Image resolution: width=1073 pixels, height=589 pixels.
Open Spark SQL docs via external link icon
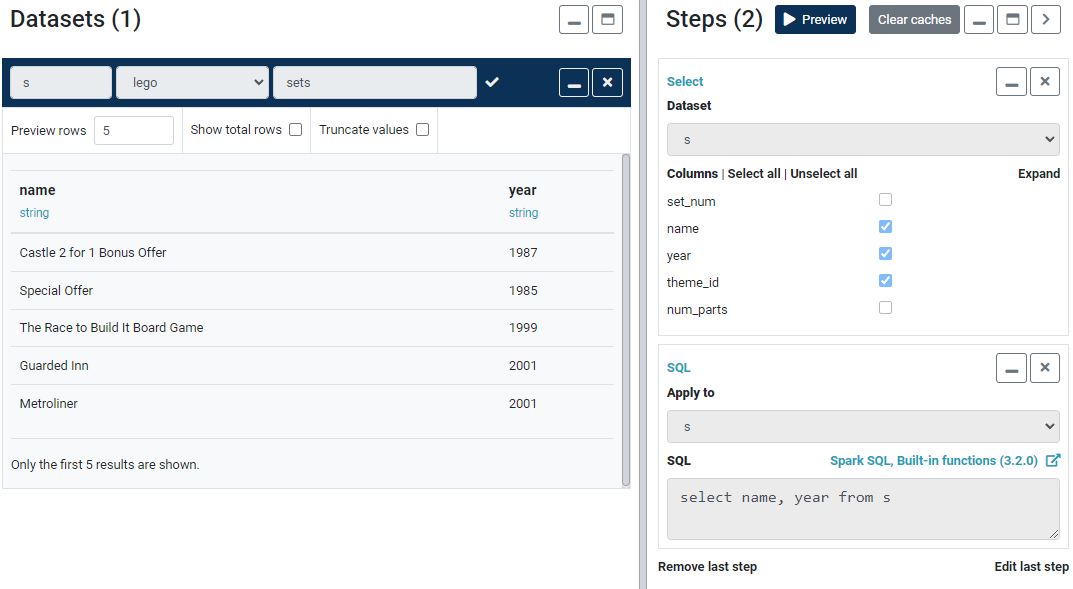pos(1054,460)
